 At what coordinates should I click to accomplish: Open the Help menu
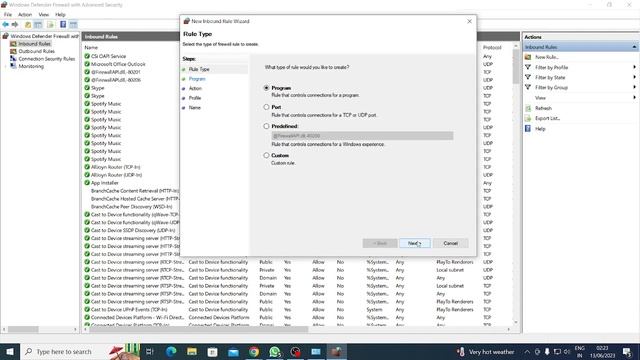60,14
